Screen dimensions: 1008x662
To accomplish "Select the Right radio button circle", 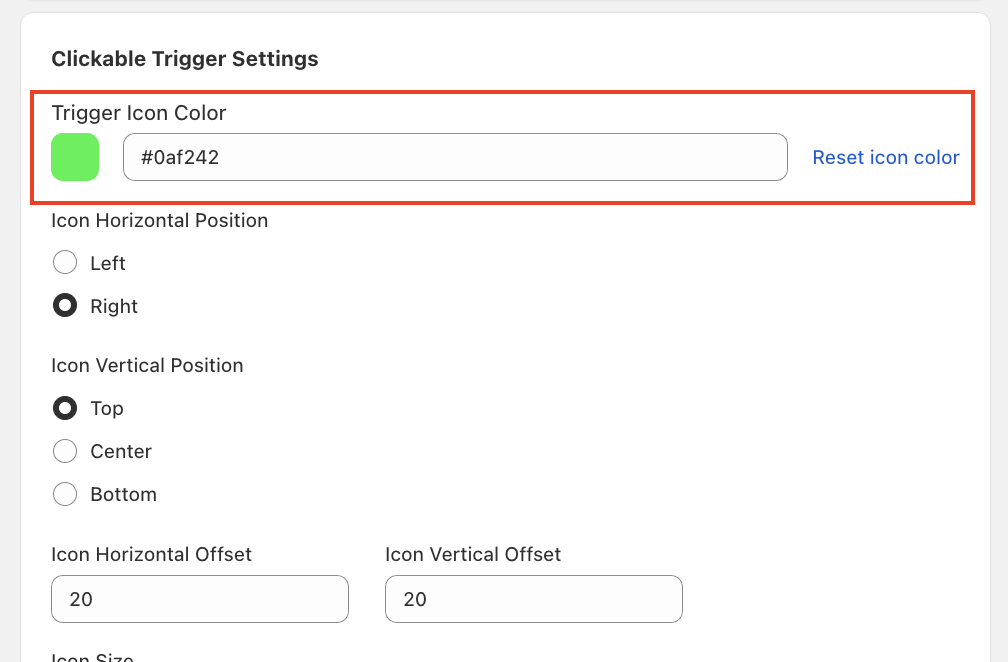I will pos(65,306).
